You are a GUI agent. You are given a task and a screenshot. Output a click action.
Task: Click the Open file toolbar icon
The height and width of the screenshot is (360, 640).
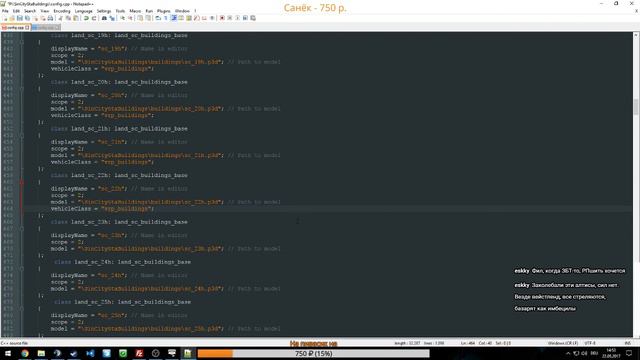coord(12,18)
